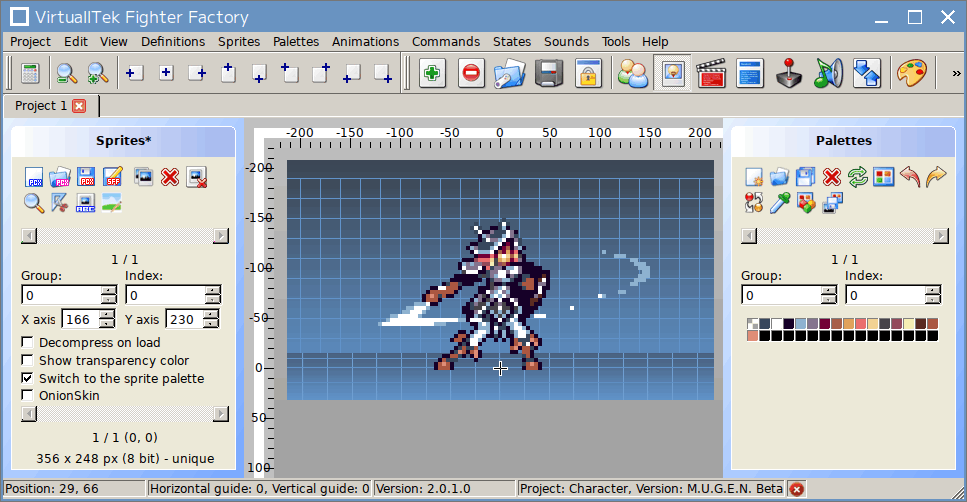Save sprite as PCX file
This screenshot has height=502, width=967.
click(x=86, y=177)
